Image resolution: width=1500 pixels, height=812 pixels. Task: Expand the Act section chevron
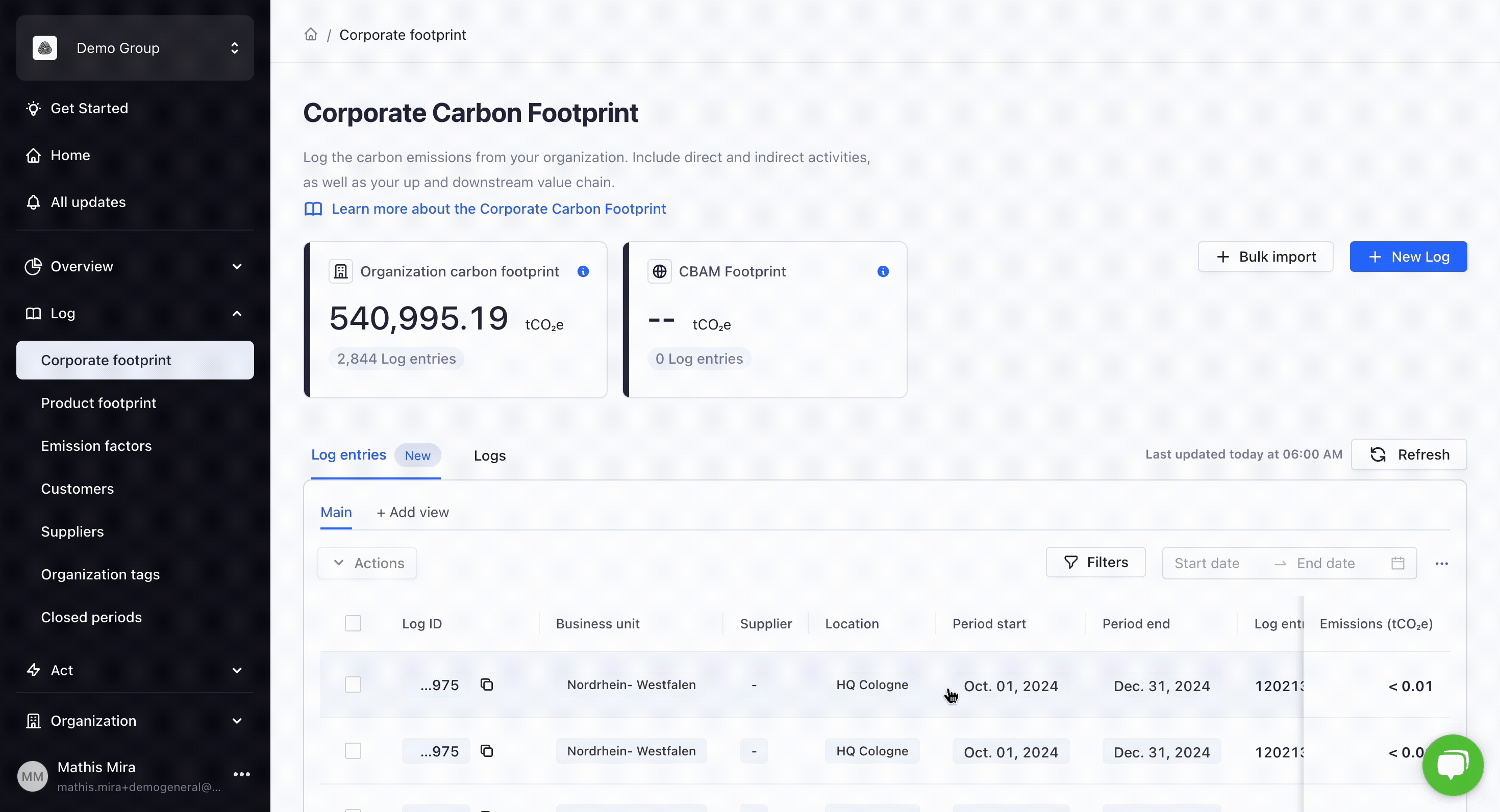tap(237, 670)
